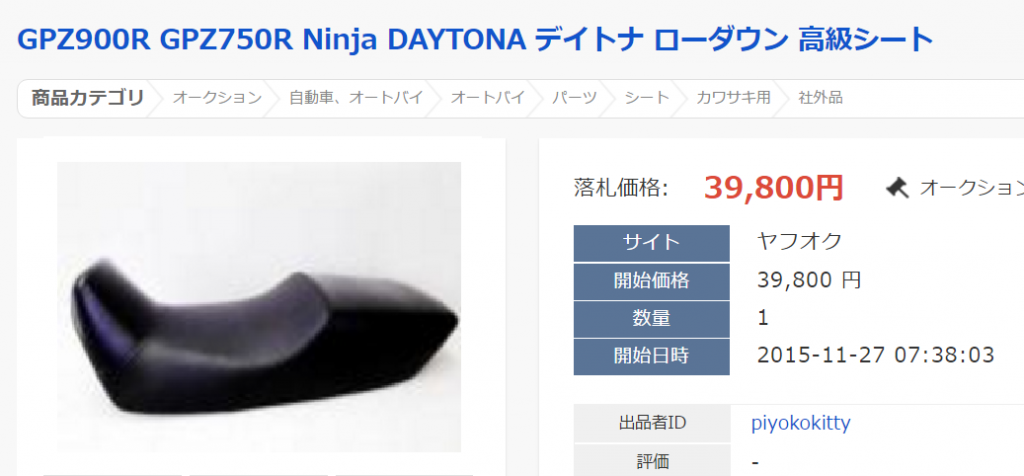Open seller piyokokitty's profile link
Screen dimensions: 1024x476
(x=801, y=423)
